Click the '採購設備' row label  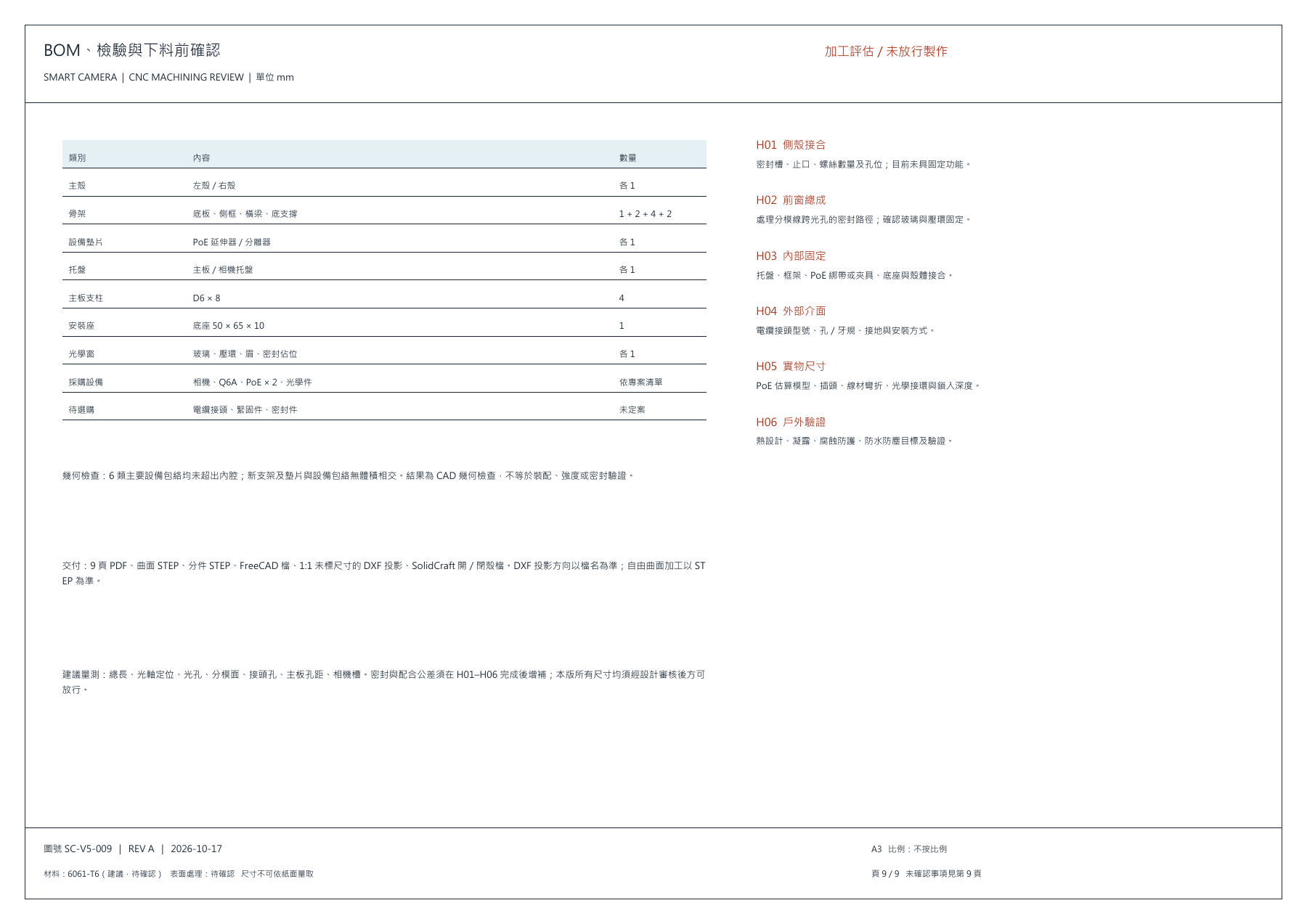pyautogui.click(x=86, y=382)
